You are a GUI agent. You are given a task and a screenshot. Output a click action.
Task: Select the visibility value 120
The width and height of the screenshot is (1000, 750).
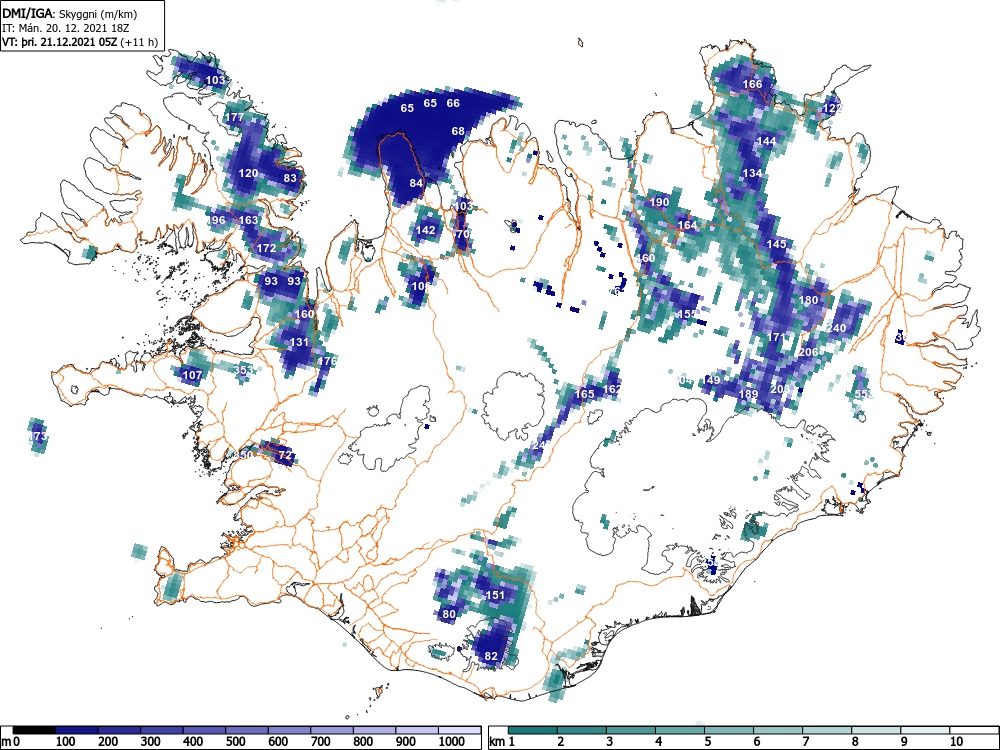click(x=248, y=173)
